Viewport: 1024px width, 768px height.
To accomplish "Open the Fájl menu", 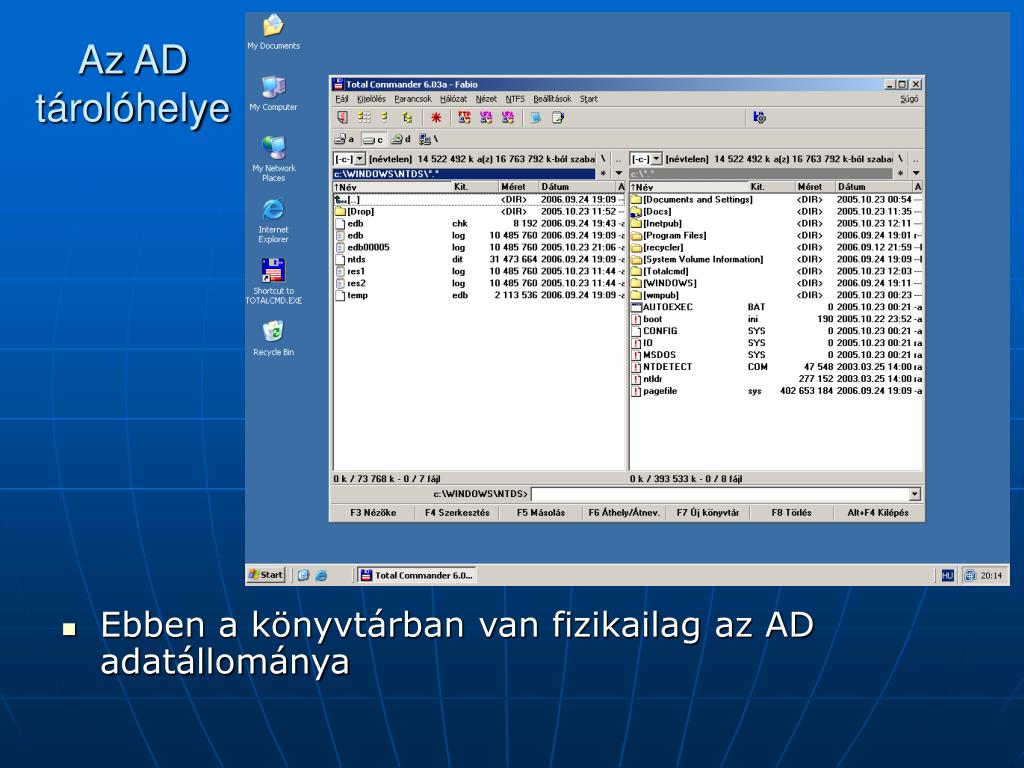I will pyautogui.click(x=342, y=99).
